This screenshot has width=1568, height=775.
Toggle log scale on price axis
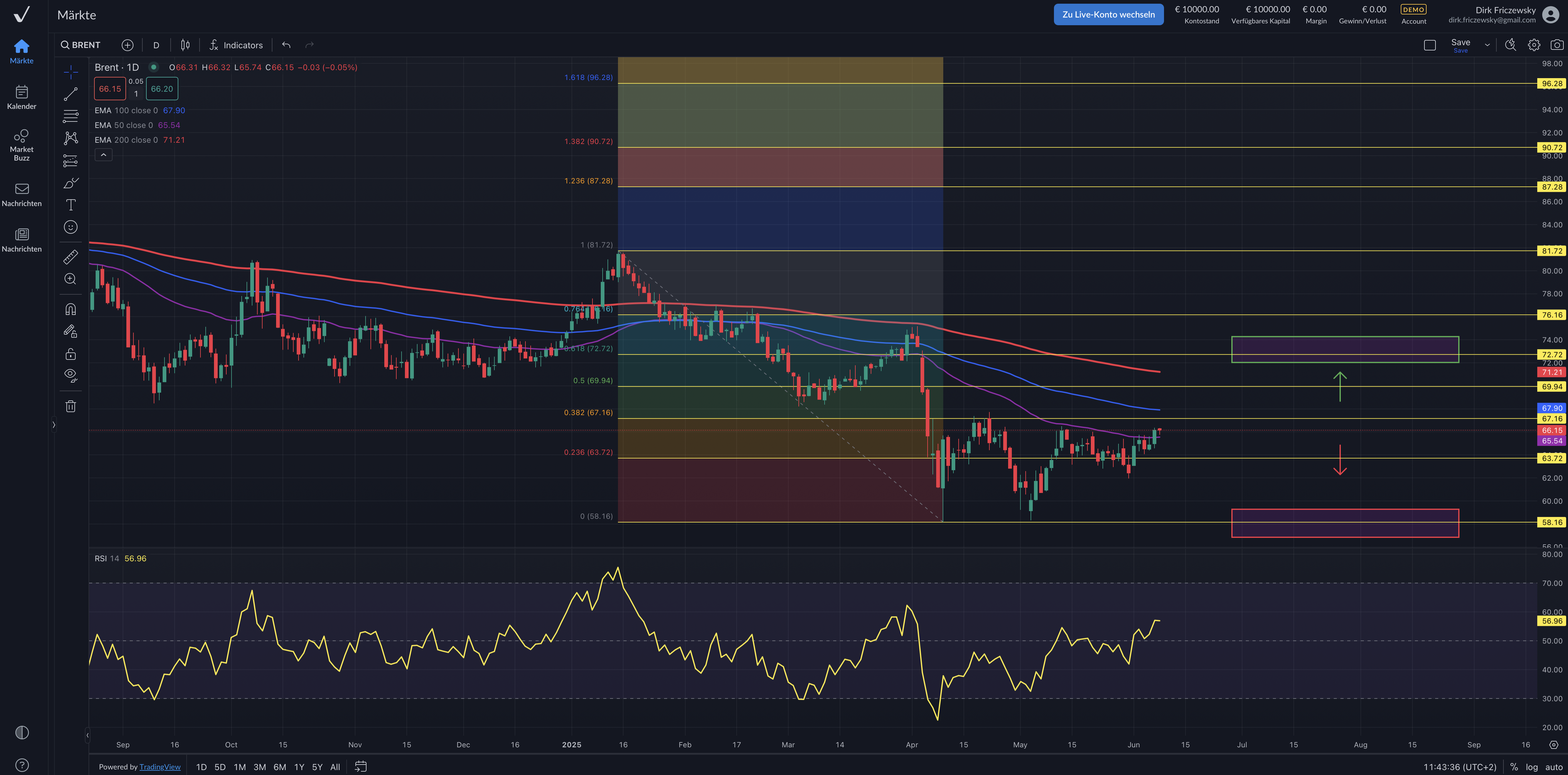tap(1531, 767)
